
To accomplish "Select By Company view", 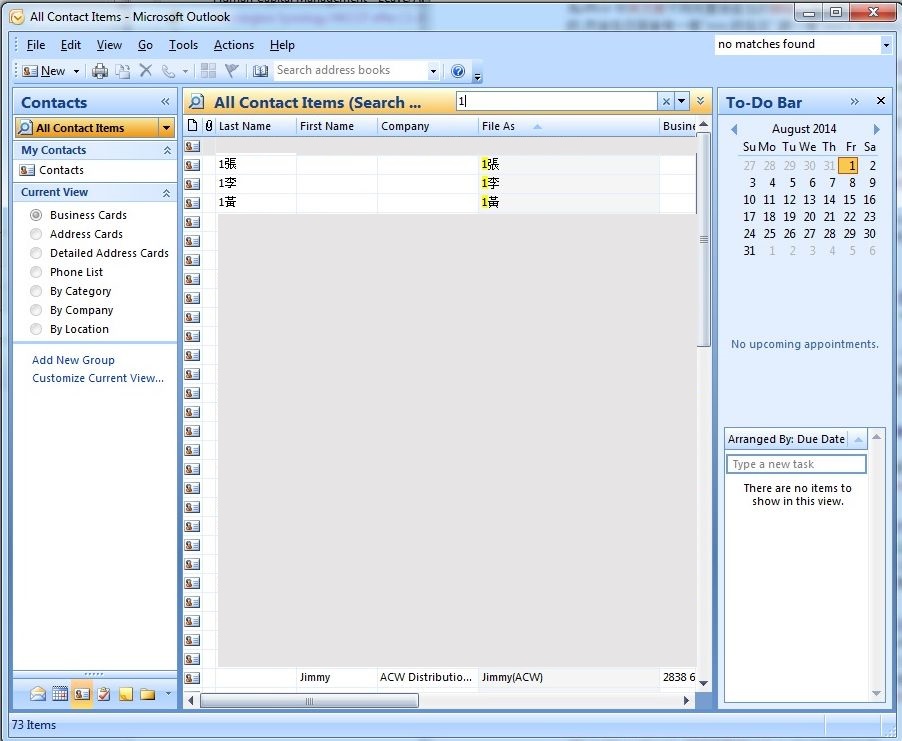I will pyautogui.click(x=36, y=310).
